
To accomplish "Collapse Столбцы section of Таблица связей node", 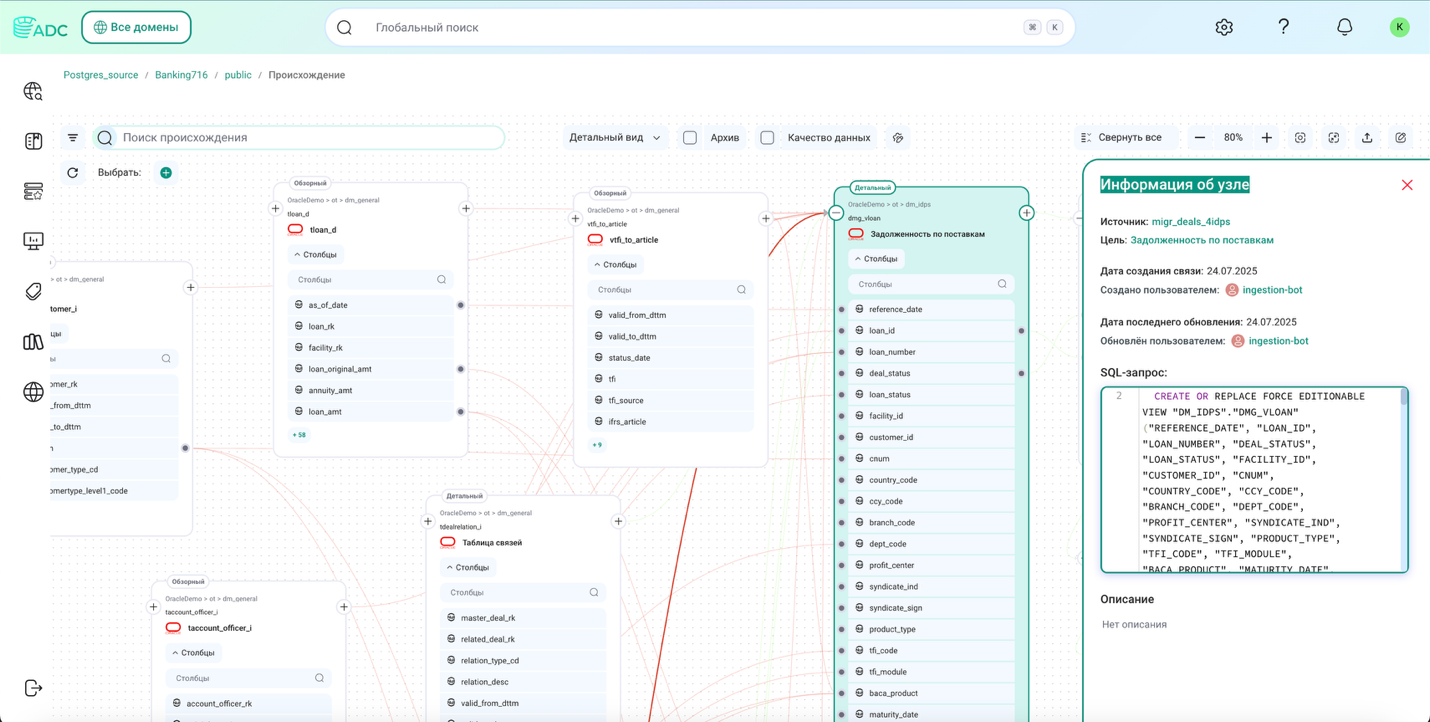I will point(468,568).
